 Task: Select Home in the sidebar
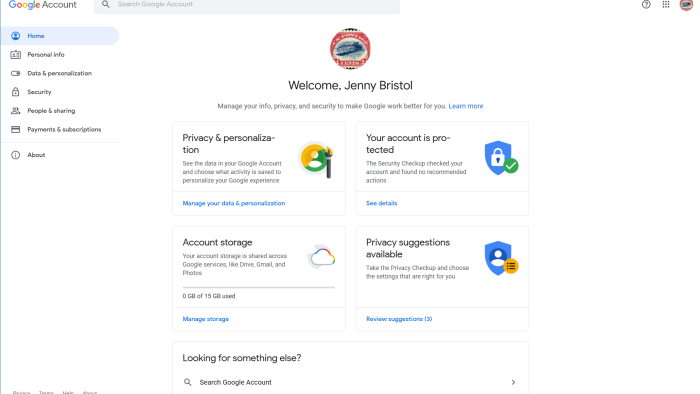(x=60, y=36)
